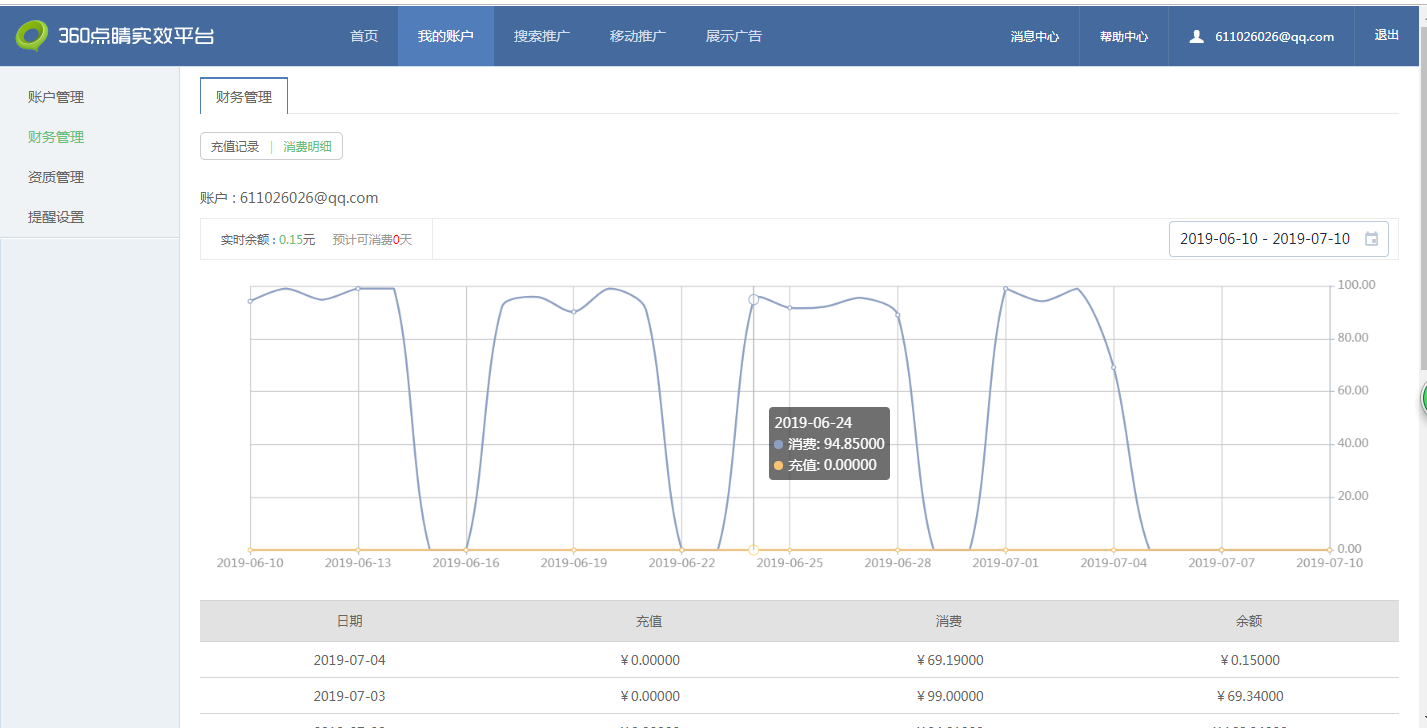The width and height of the screenshot is (1427, 728).
Task: Open 展示广告 menu item
Action: (734, 36)
